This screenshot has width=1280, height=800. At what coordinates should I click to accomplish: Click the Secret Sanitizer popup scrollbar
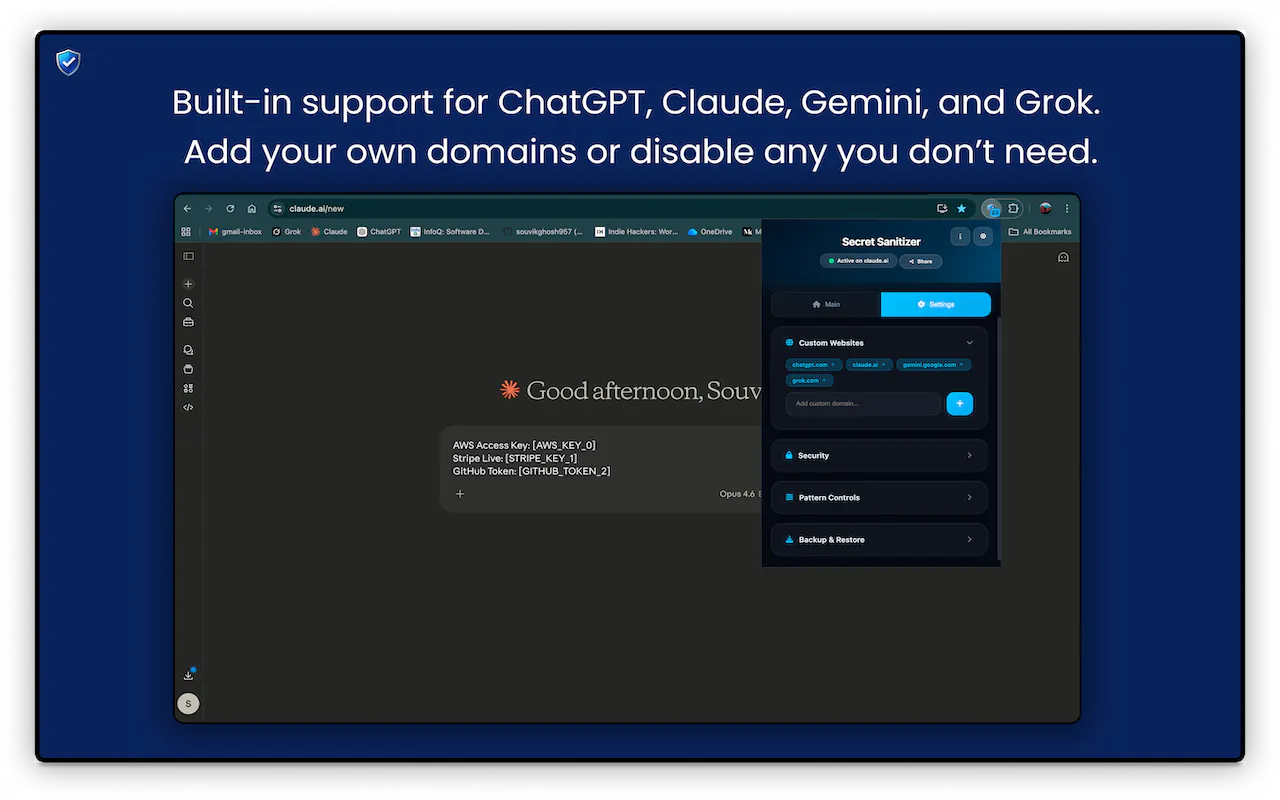pos(997,440)
